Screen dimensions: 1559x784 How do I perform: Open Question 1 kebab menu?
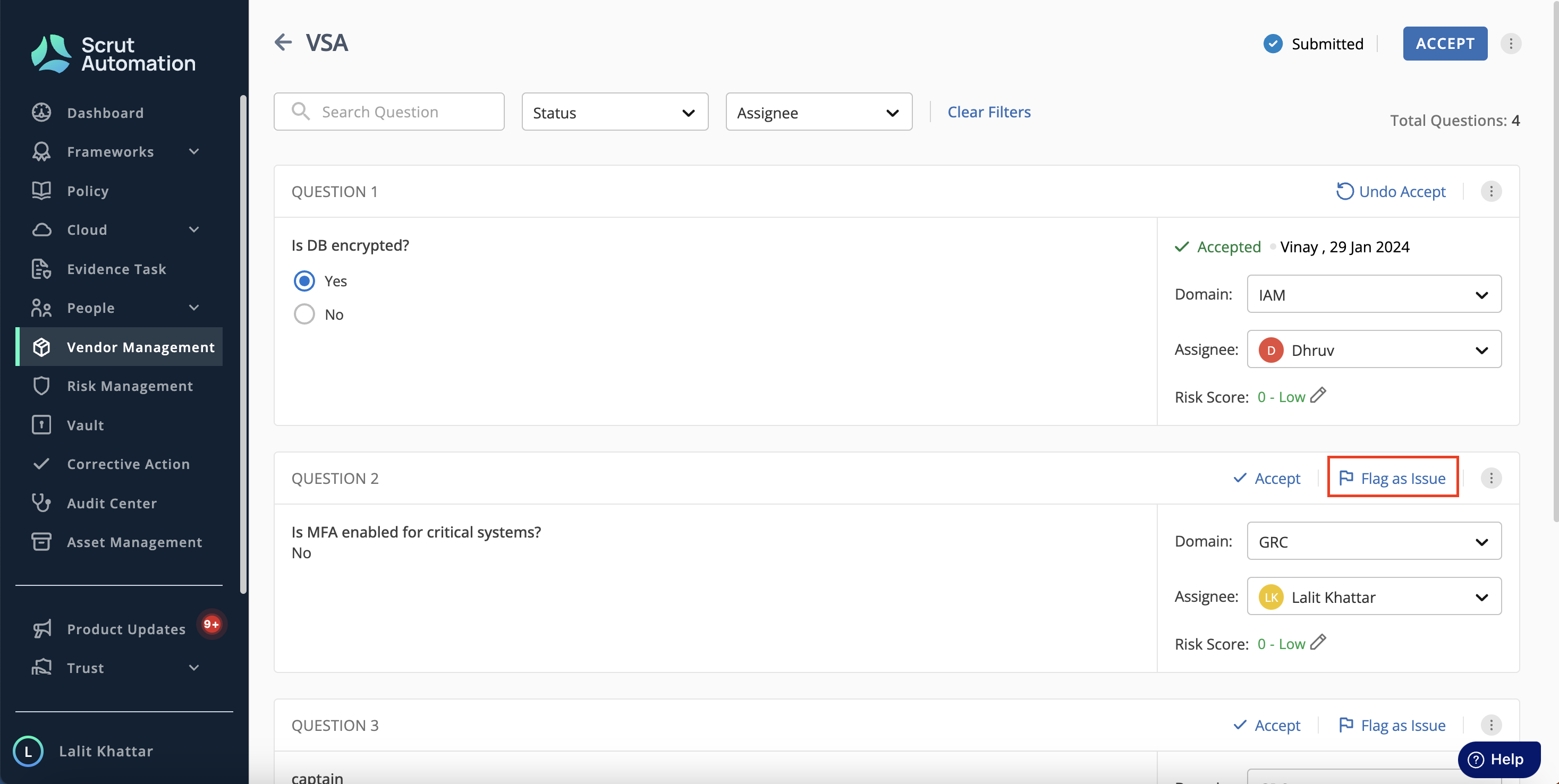pyautogui.click(x=1490, y=192)
